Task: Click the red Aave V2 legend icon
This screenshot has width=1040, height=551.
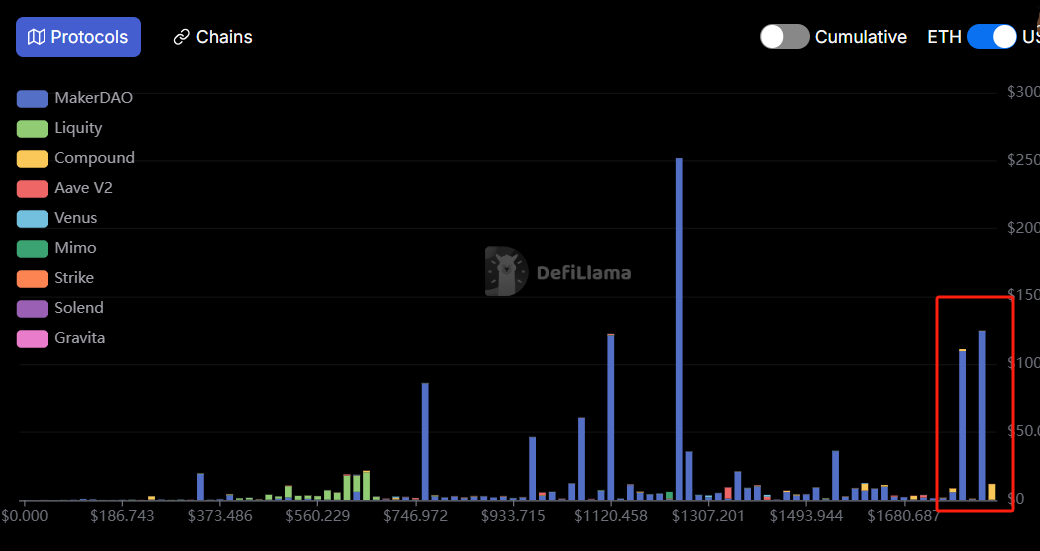Action: tap(32, 188)
